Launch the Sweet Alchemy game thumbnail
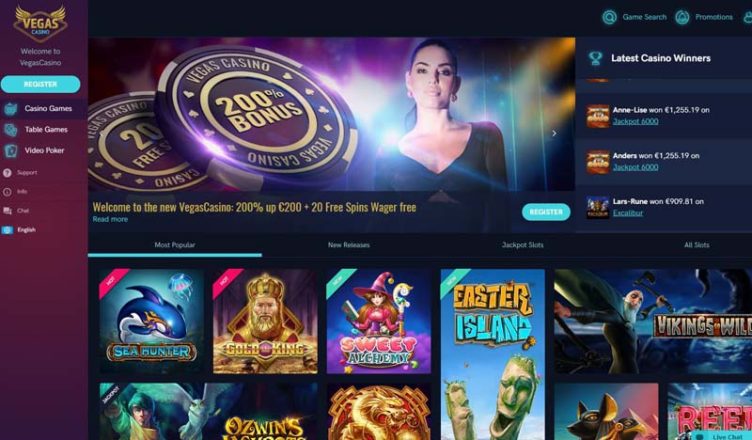This screenshot has height=440, width=752. 378,321
